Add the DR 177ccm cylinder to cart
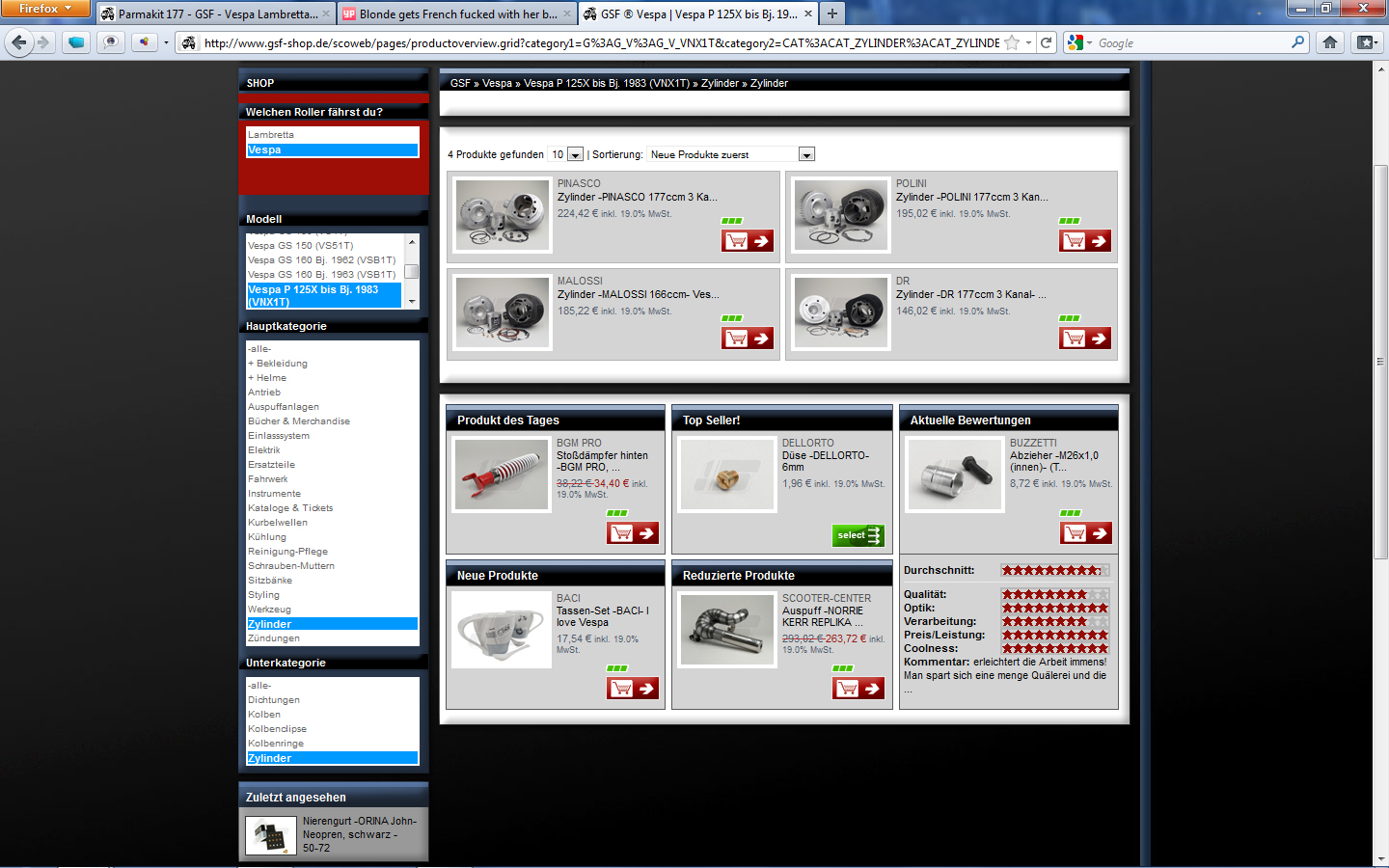 point(1085,339)
